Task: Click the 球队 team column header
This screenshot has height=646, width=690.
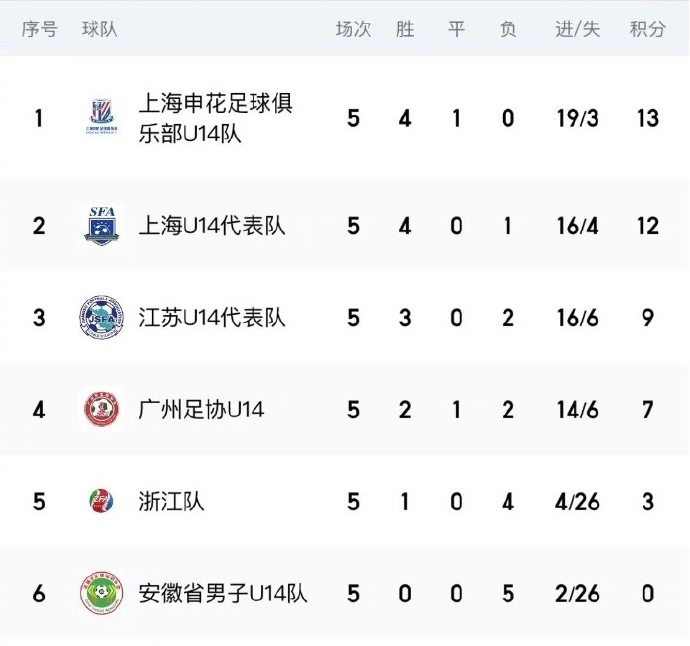Action: click(100, 29)
